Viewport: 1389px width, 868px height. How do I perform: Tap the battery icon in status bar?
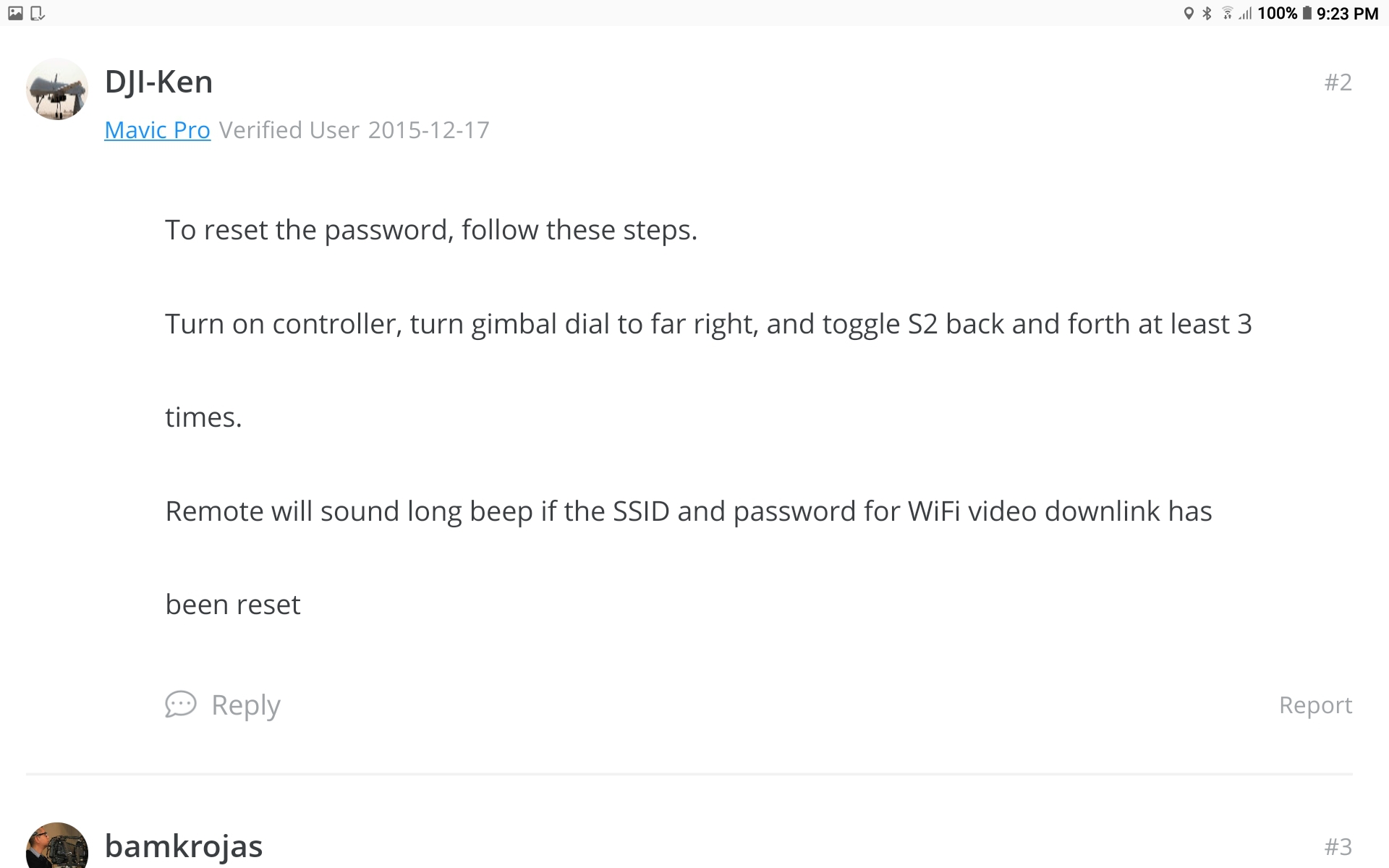1307,13
